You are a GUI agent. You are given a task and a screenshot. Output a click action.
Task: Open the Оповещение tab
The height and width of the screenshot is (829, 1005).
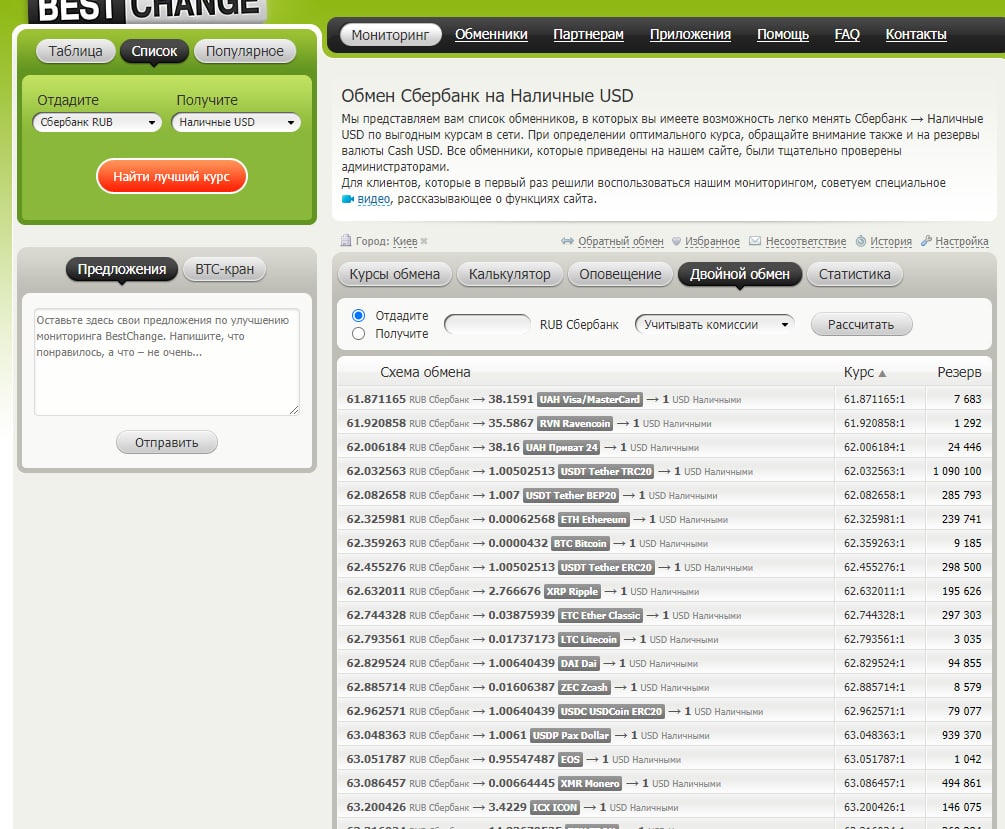click(620, 274)
